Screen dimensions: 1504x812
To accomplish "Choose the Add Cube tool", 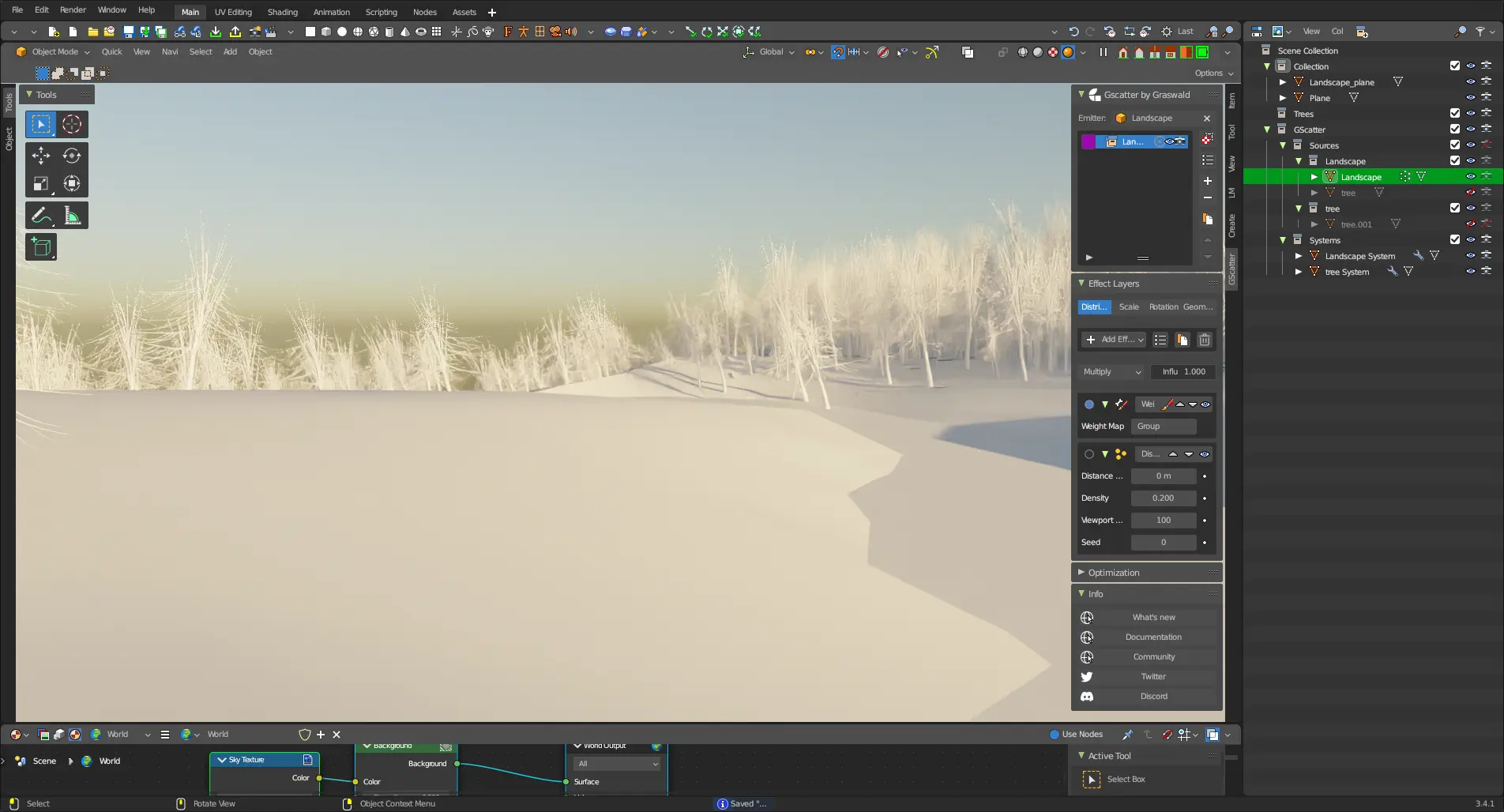I will (x=41, y=247).
